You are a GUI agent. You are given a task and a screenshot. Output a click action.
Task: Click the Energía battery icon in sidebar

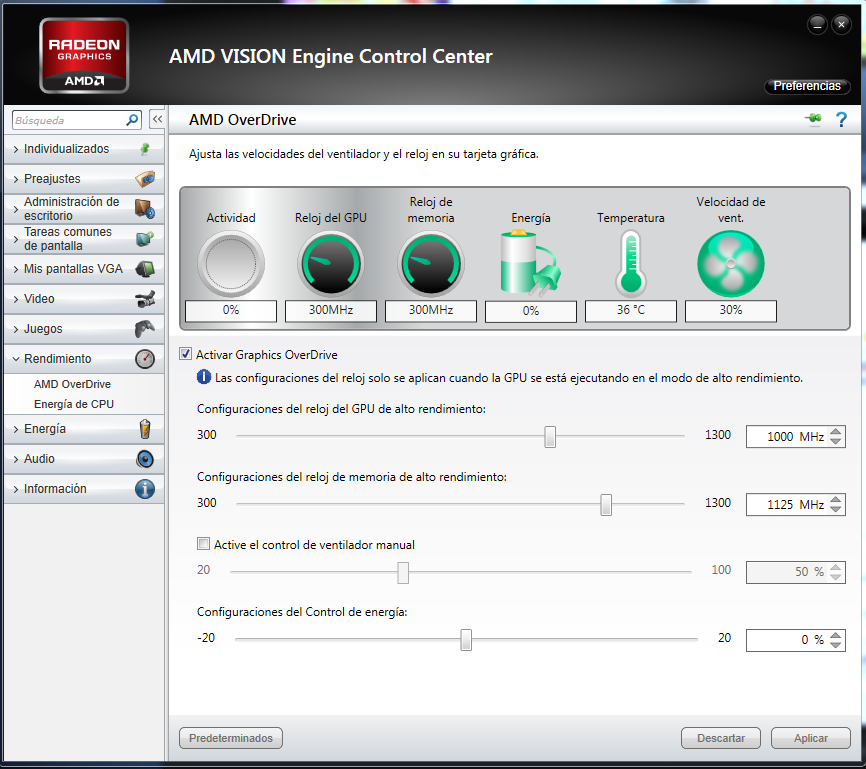point(145,429)
